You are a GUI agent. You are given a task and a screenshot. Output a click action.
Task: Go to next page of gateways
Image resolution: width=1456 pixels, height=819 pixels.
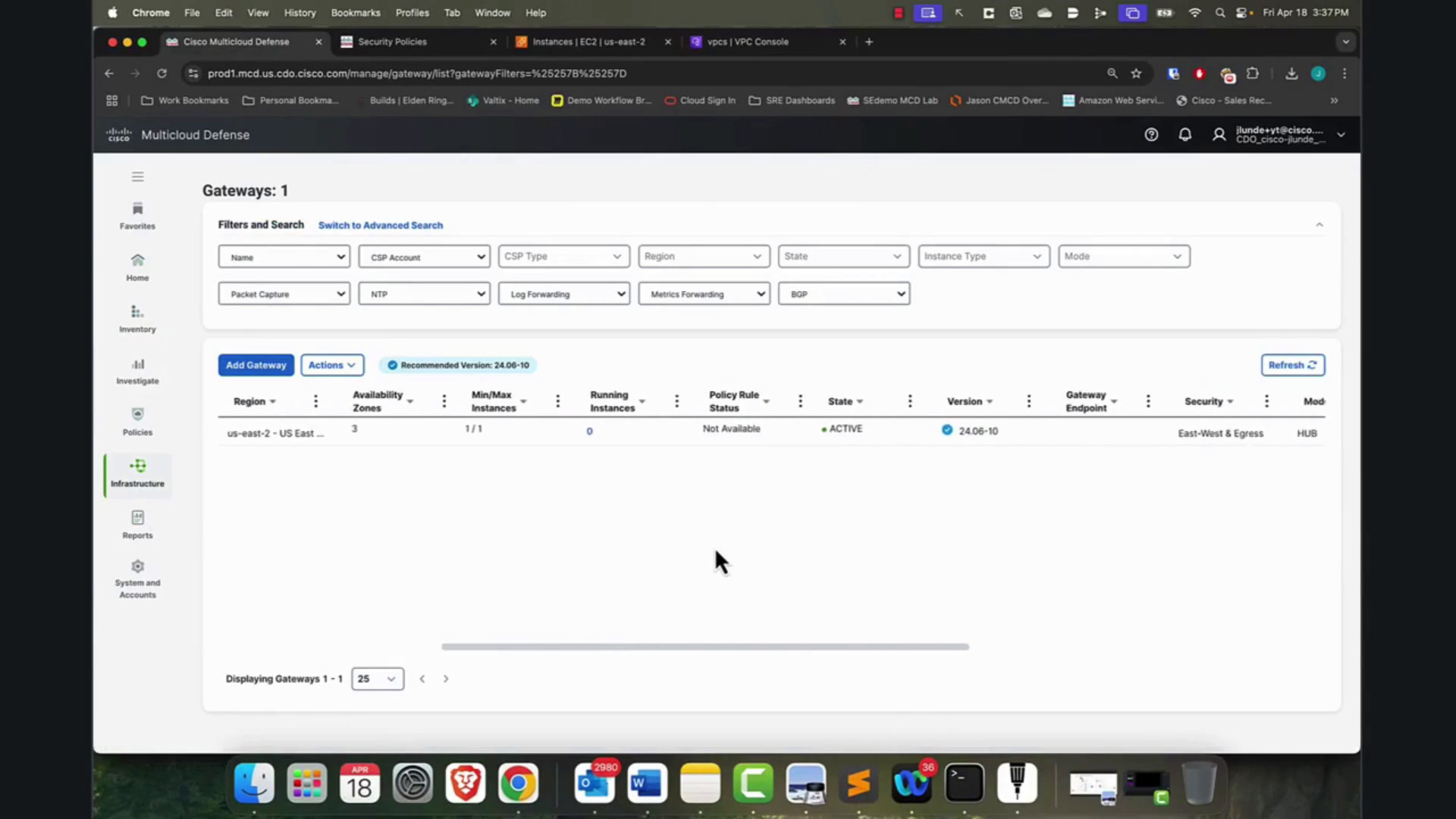446,679
